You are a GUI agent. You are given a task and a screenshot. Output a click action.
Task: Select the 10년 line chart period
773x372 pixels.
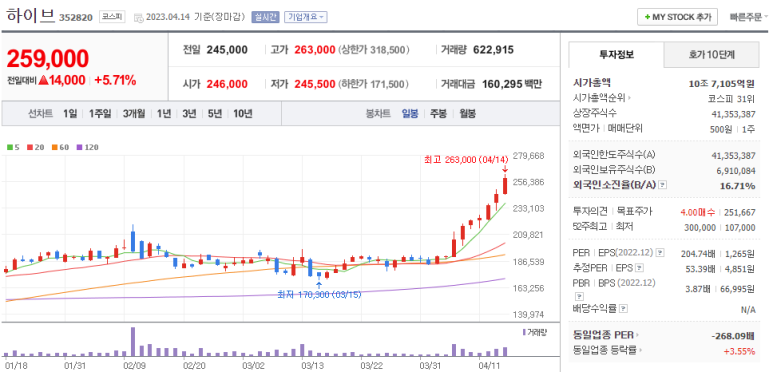[243, 114]
